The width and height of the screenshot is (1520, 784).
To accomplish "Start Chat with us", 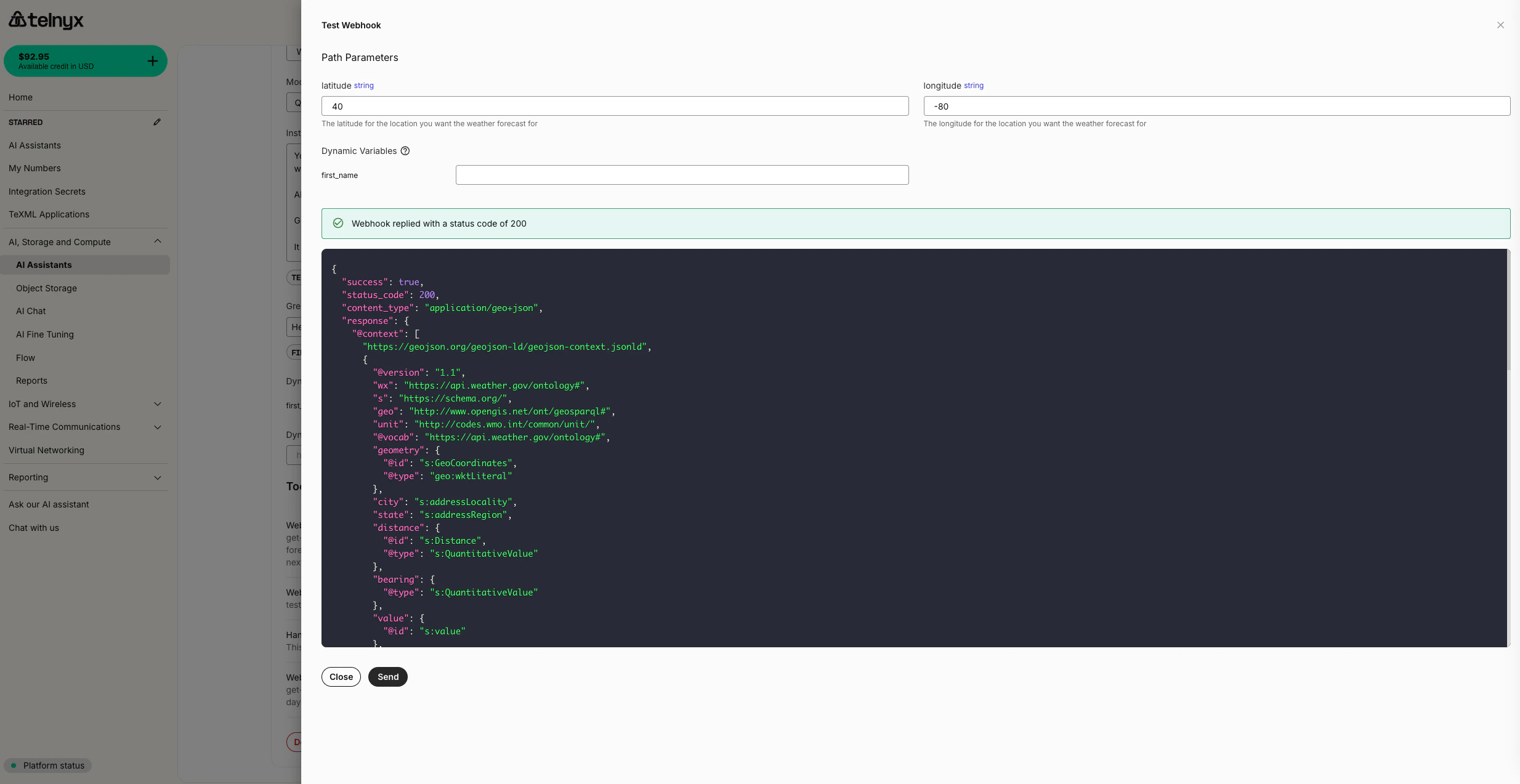I will point(34,527).
